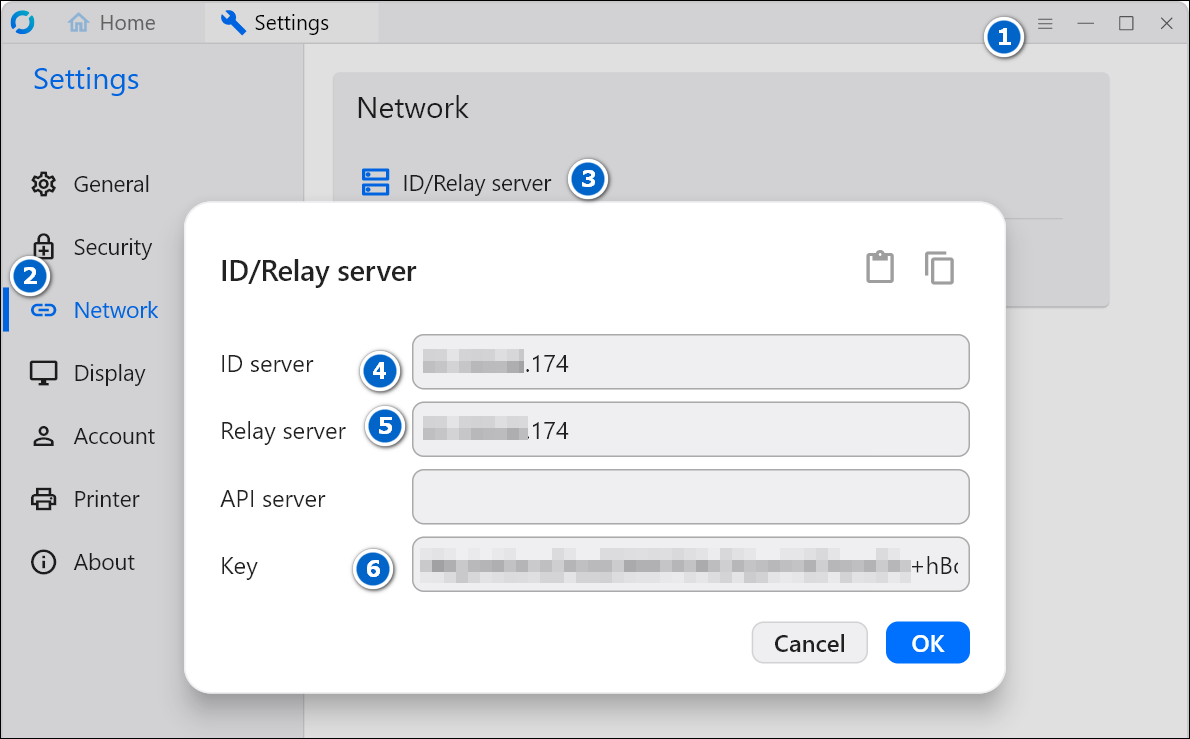Click the Printer icon in sidebar
The height and width of the screenshot is (739, 1190).
(43, 499)
